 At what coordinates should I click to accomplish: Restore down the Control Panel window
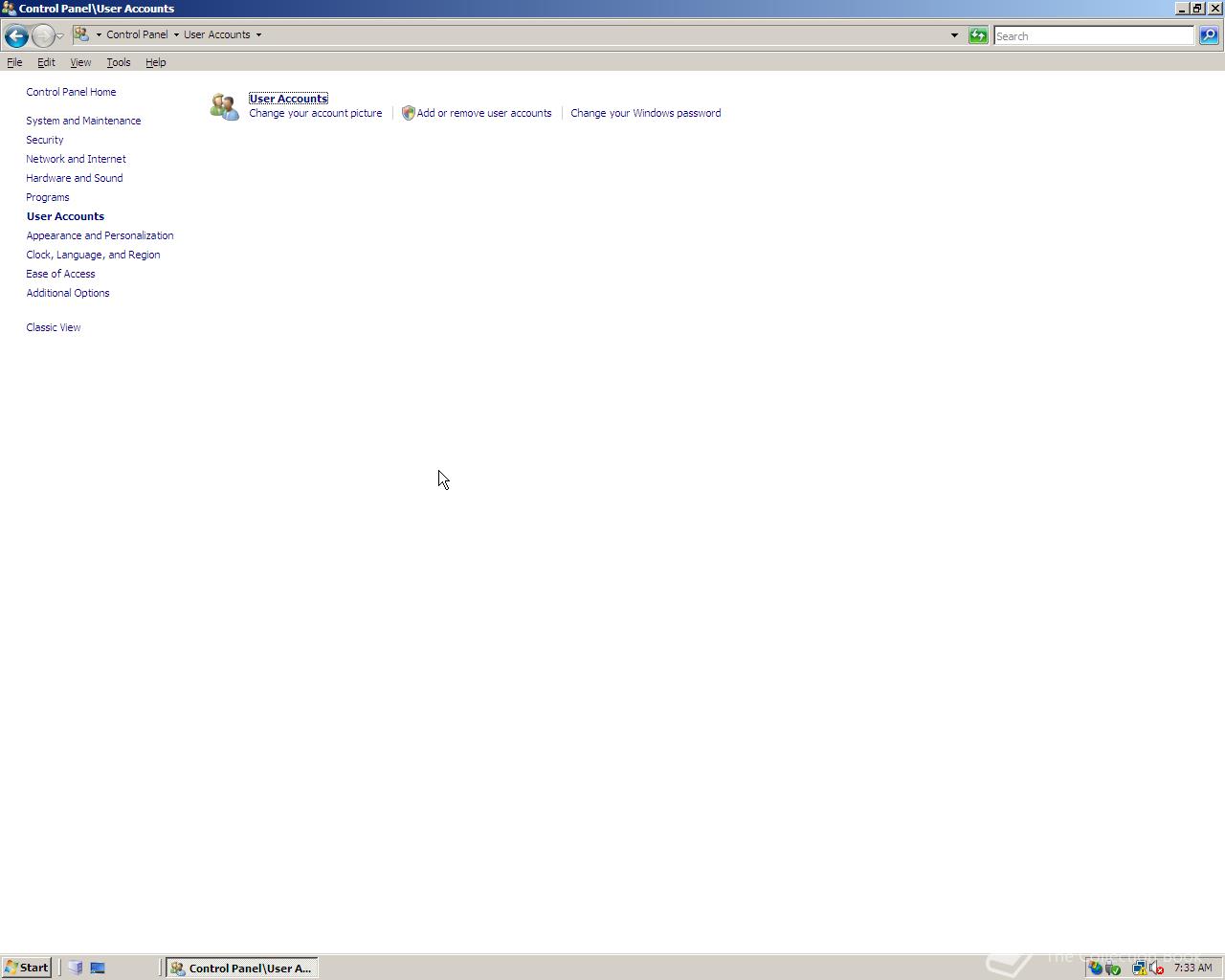(1197, 8)
